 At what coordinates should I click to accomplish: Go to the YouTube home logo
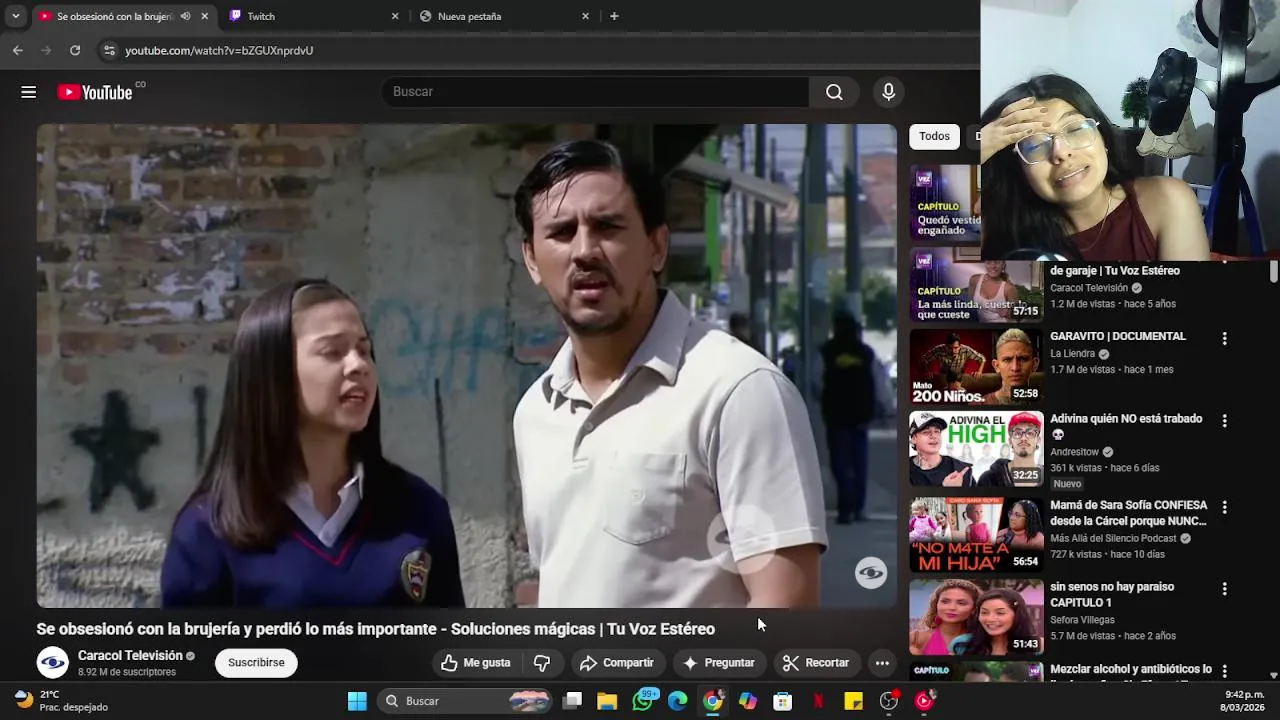point(95,92)
